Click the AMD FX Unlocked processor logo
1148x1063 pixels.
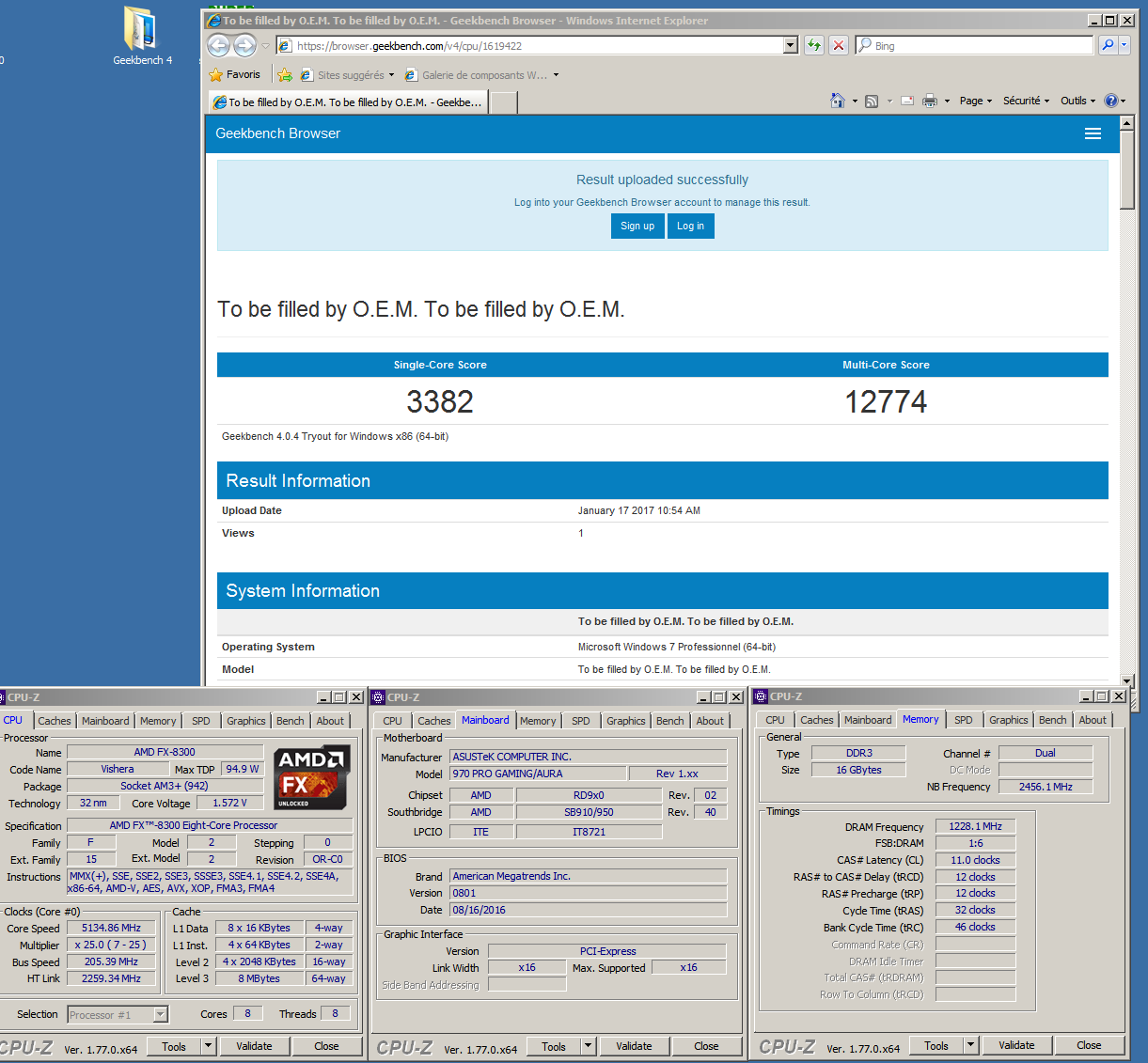(312, 777)
